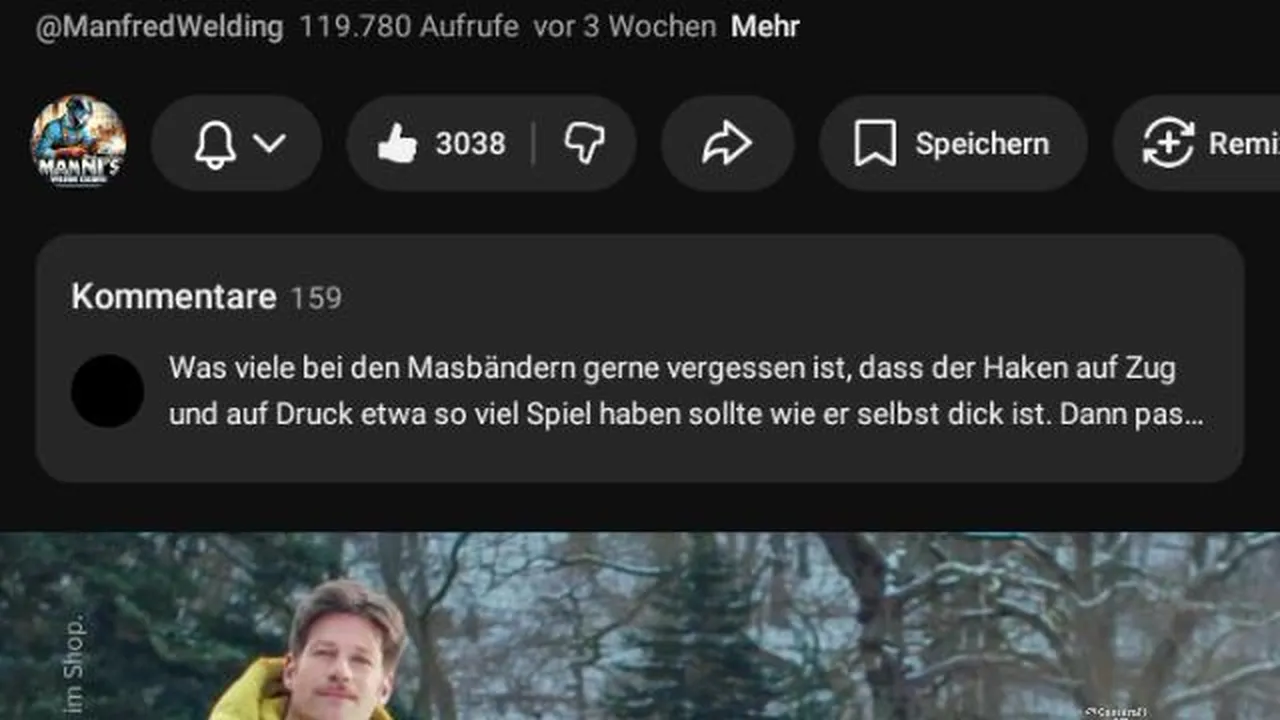
Task: Expand the Kommentare section header
Action: [174, 297]
